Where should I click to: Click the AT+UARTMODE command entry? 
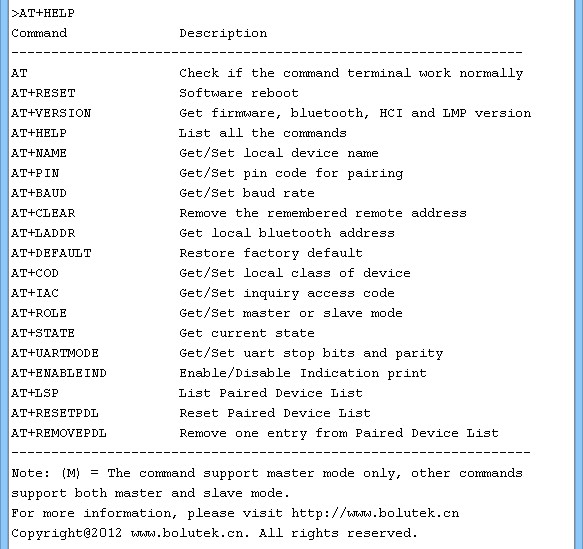click(x=55, y=353)
